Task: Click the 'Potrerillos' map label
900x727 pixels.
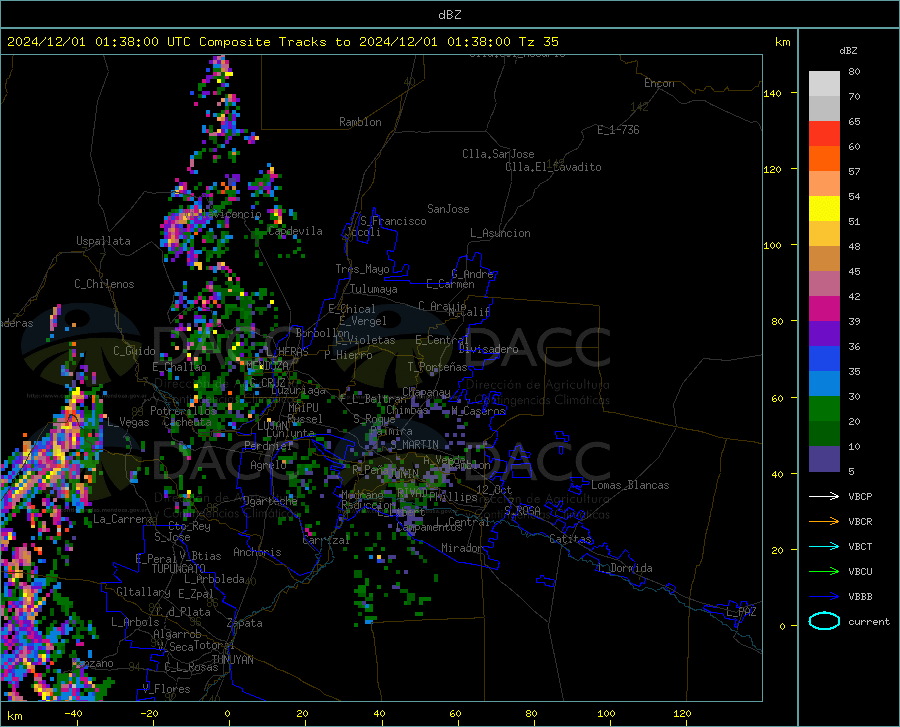Action: [183, 411]
